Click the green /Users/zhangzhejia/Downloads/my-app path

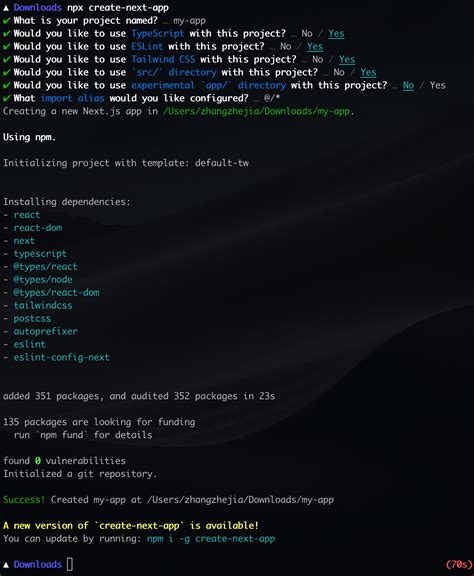pos(256,111)
